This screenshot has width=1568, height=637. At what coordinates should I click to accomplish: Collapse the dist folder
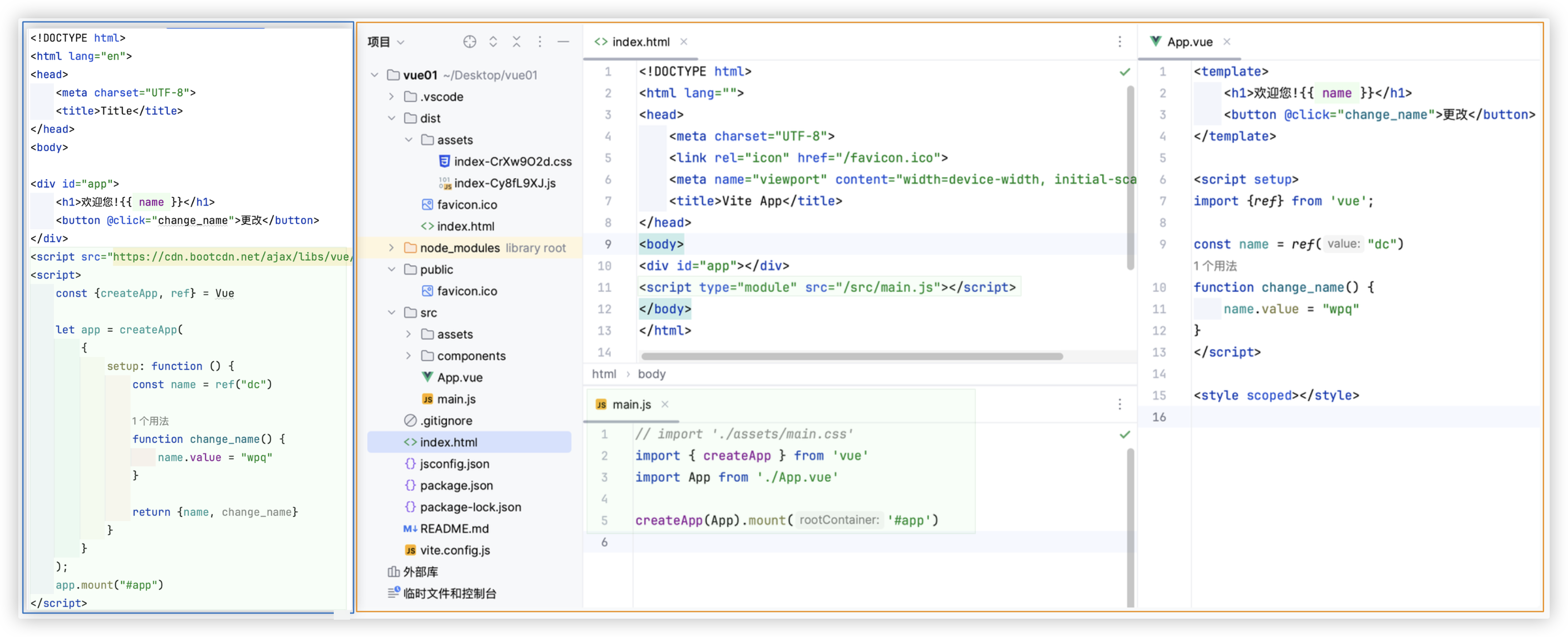coord(391,118)
